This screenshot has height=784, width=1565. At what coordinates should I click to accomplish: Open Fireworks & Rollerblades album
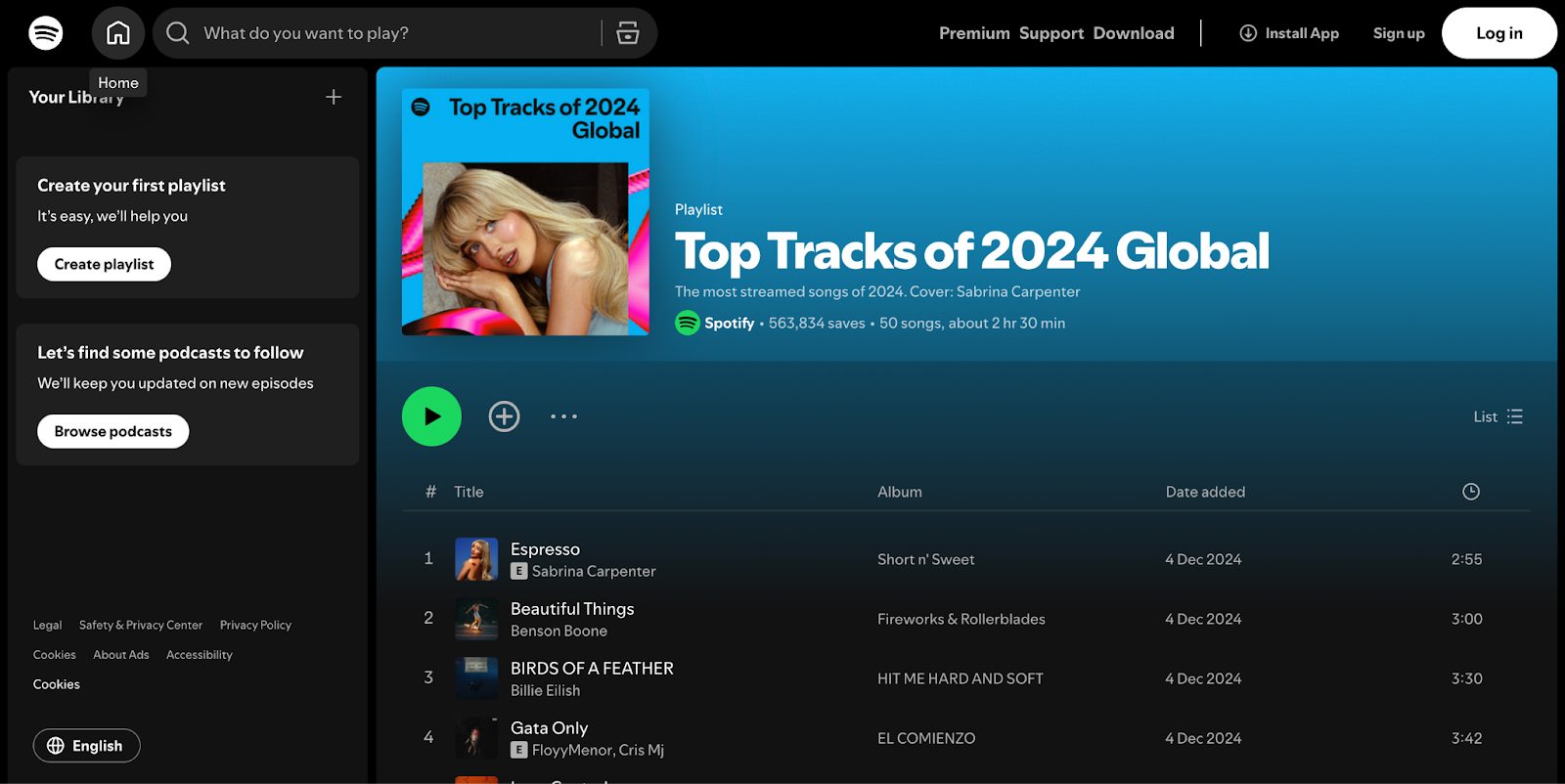tap(961, 620)
